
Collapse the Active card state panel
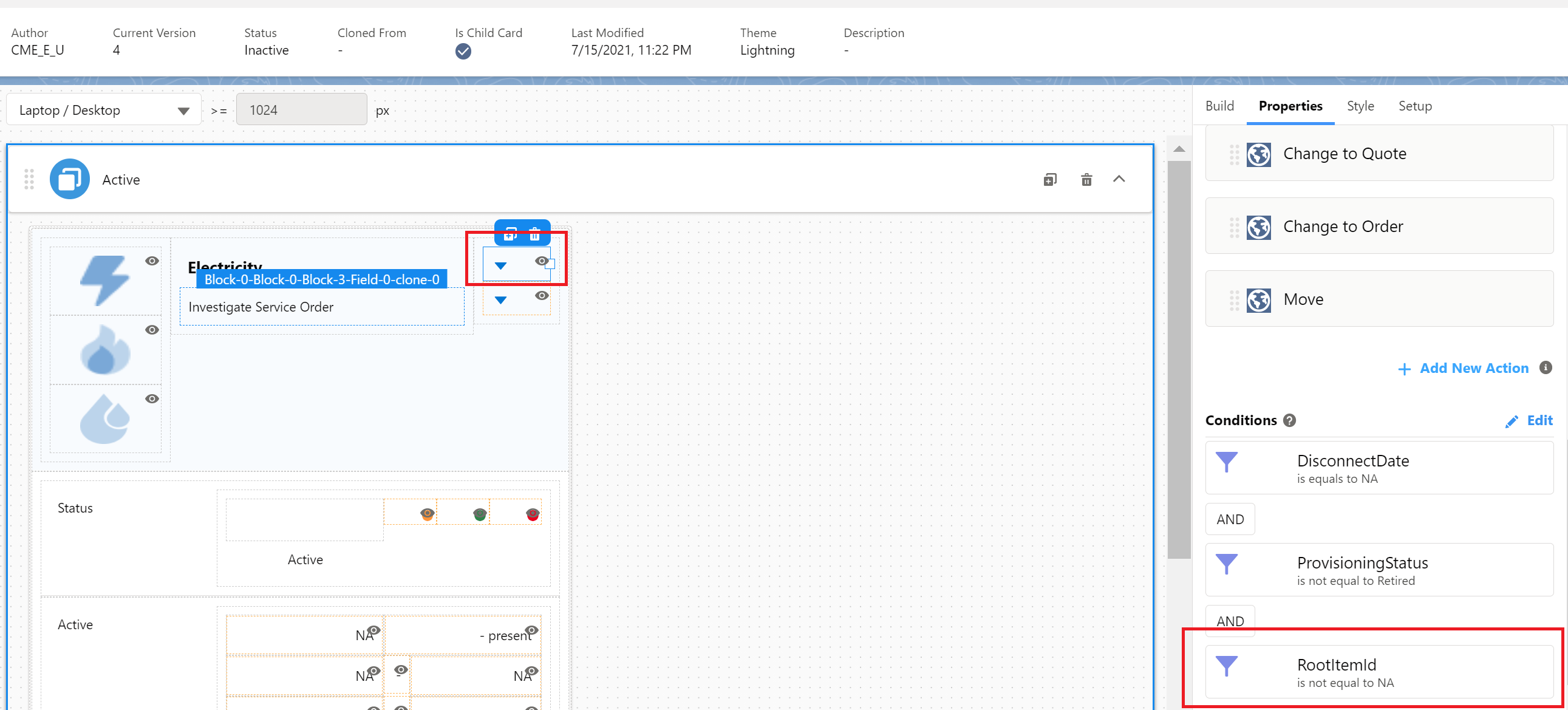click(x=1119, y=179)
